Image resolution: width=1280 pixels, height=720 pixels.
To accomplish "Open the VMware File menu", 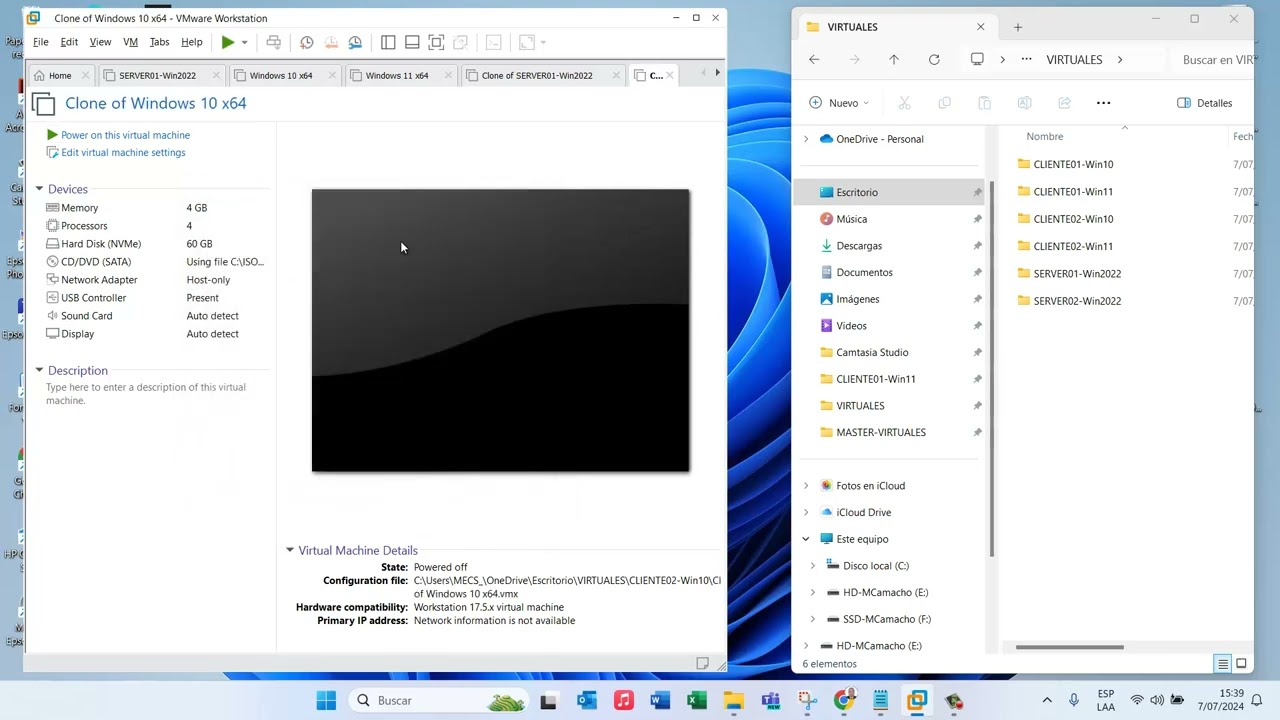I will coord(41,42).
